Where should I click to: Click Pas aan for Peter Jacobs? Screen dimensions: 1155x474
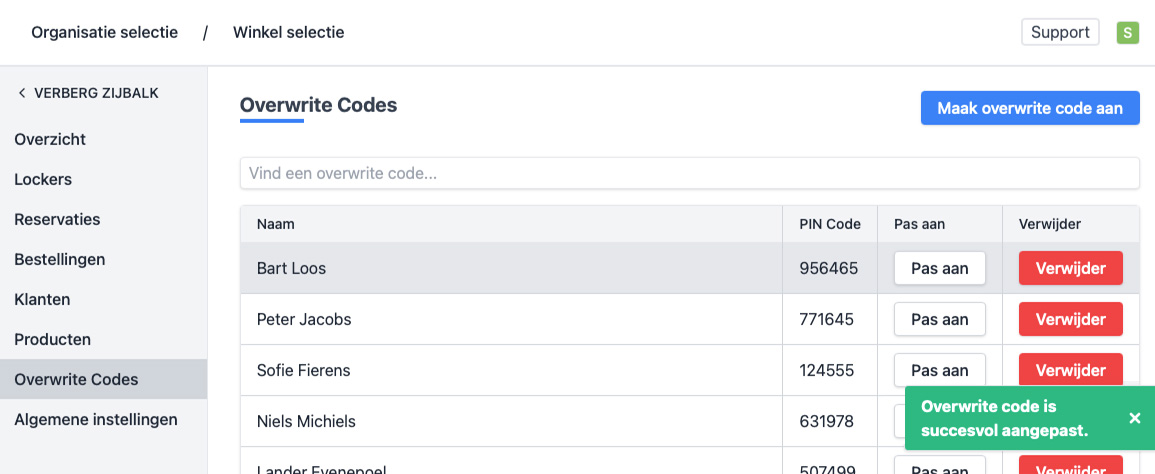click(x=940, y=319)
